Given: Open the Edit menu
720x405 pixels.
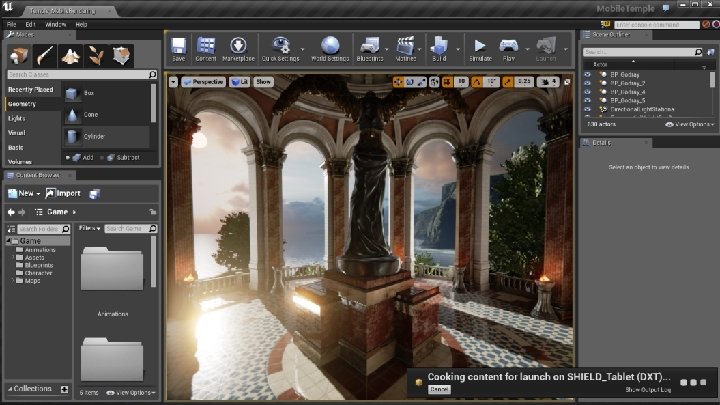Looking at the screenshot, I should pos(30,24).
